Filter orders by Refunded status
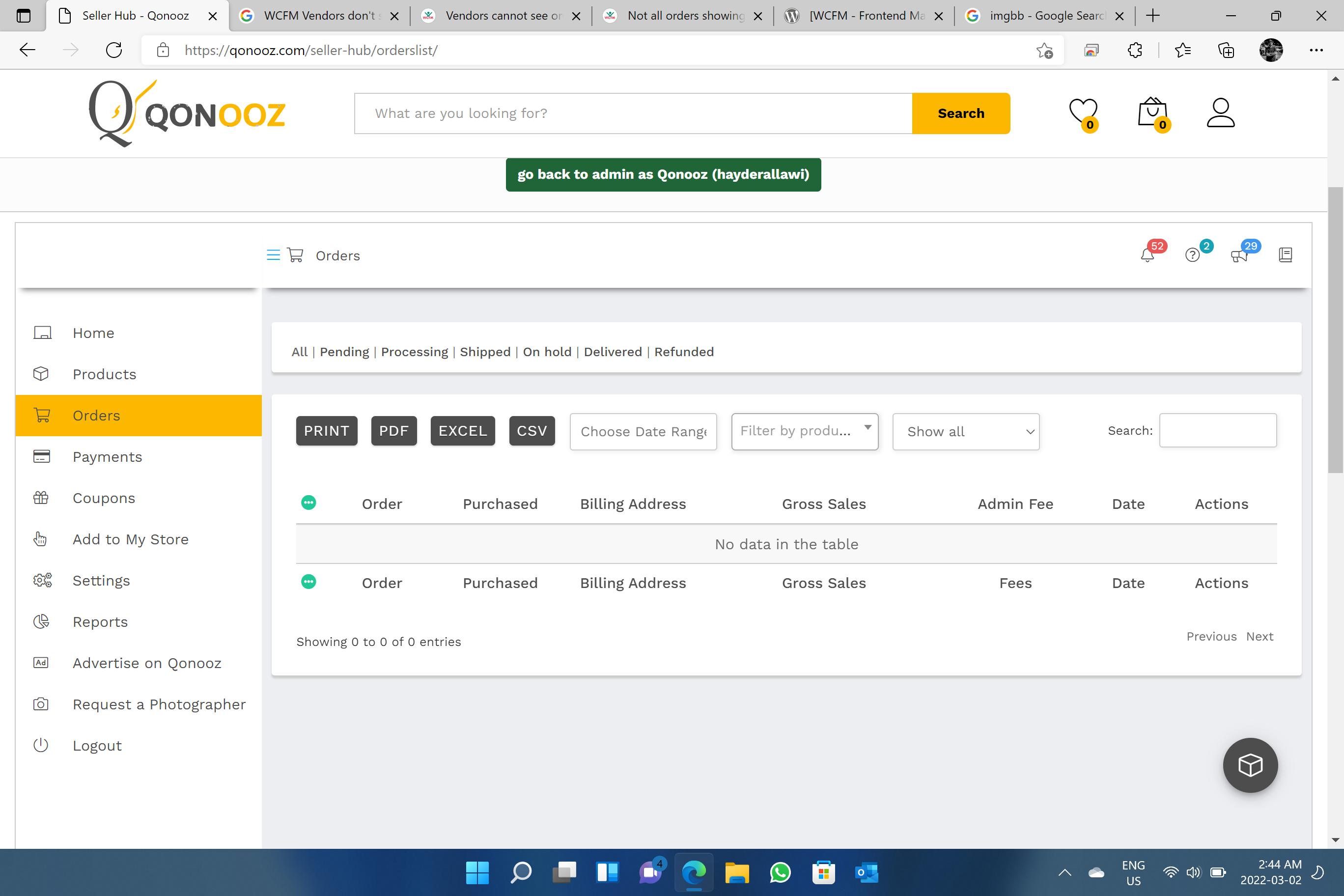 [684, 351]
